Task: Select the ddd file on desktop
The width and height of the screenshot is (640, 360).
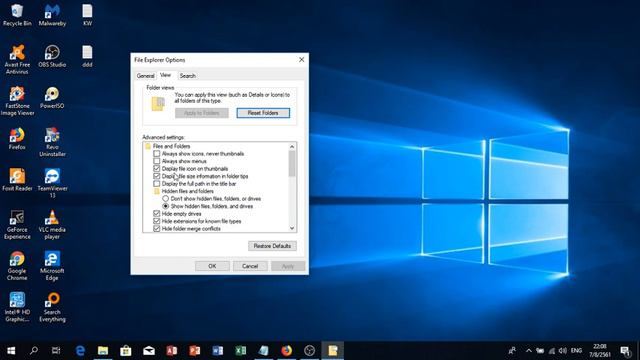Action: [87, 56]
